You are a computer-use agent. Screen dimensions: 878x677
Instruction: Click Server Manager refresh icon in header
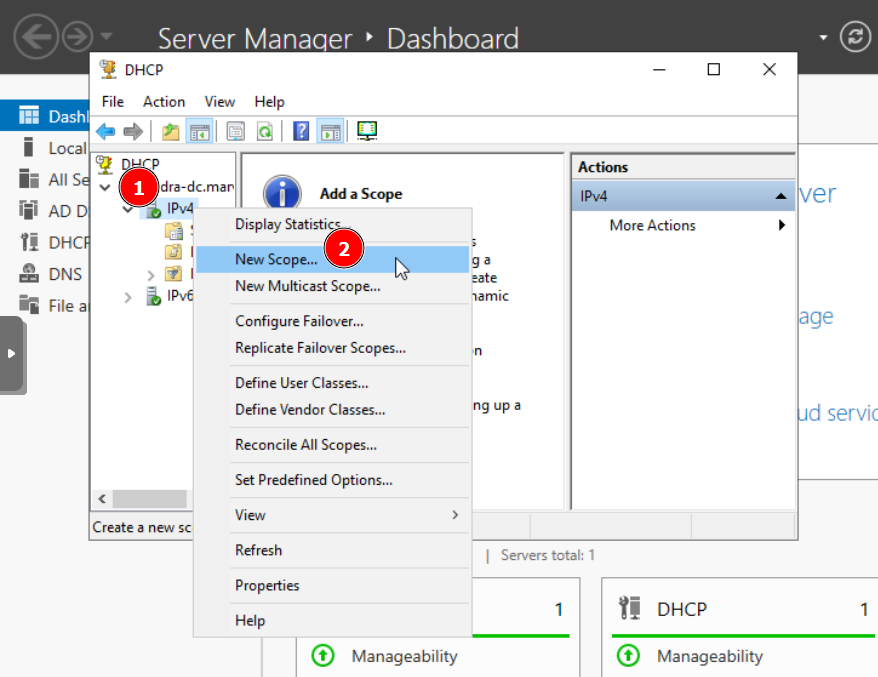(855, 37)
